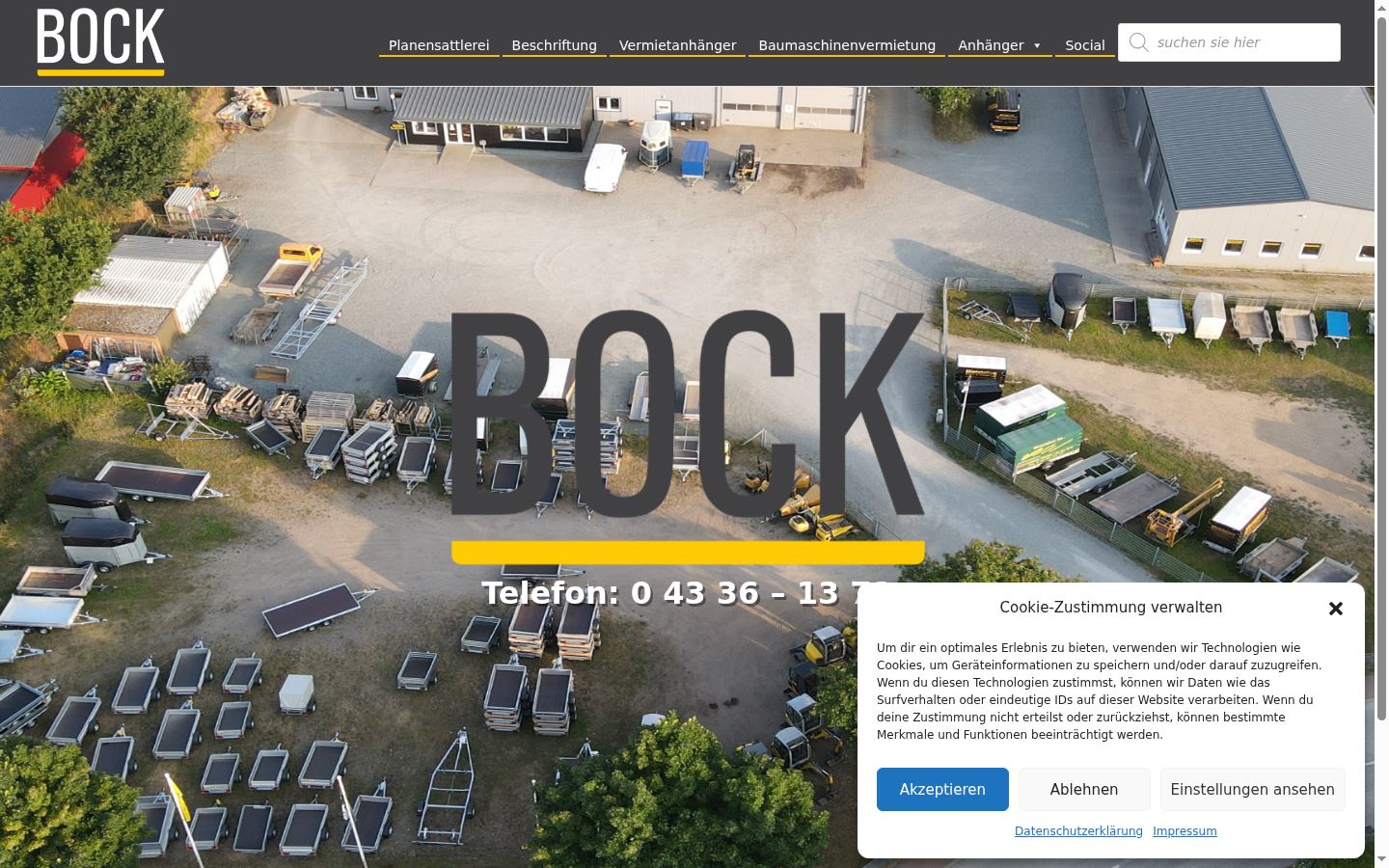Expand the Anhänger dropdown arrow
Image resolution: width=1389 pixels, height=868 pixels.
point(1037,45)
